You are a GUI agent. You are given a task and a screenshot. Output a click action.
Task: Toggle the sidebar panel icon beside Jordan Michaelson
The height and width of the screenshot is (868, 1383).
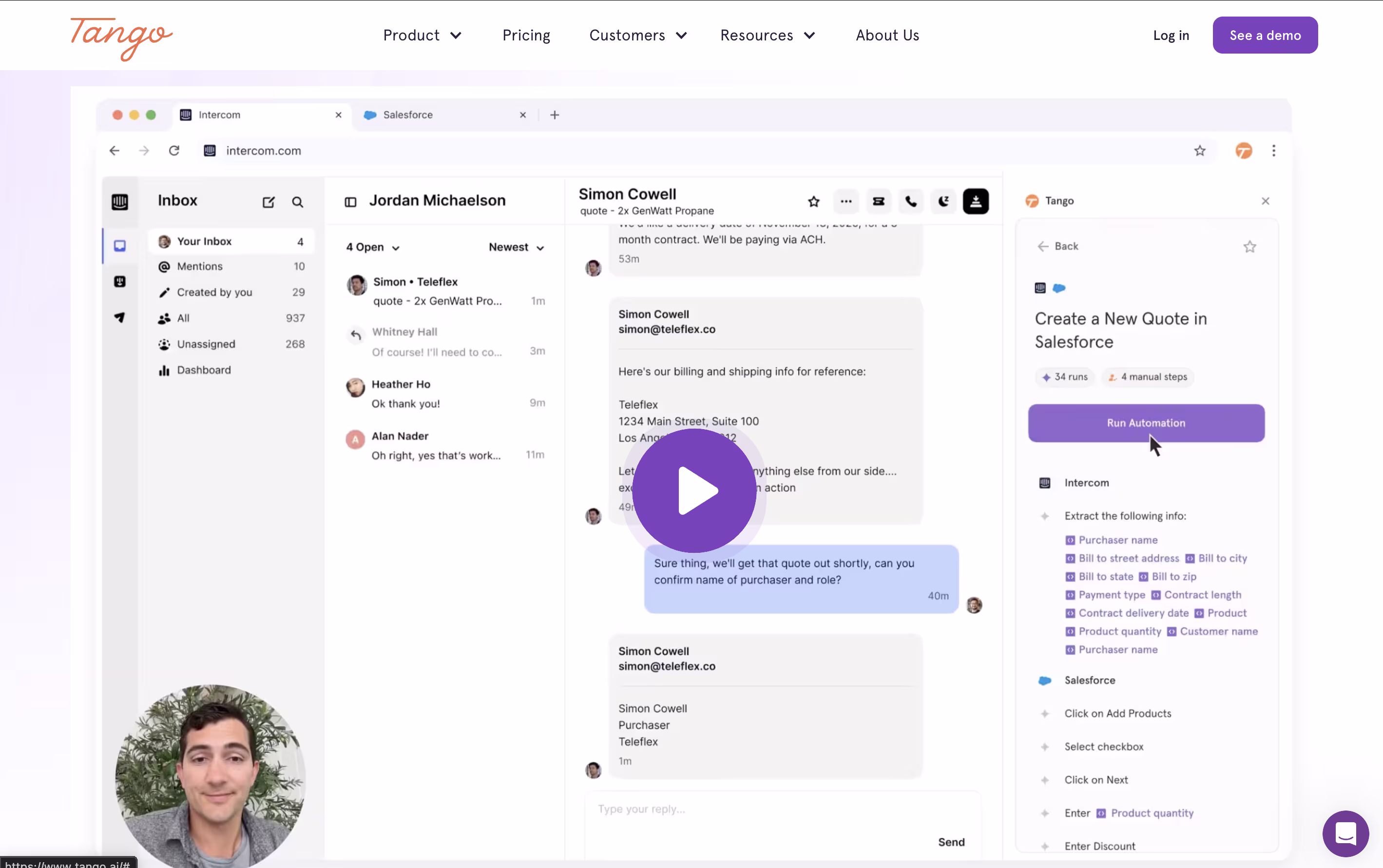tap(350, 202)
